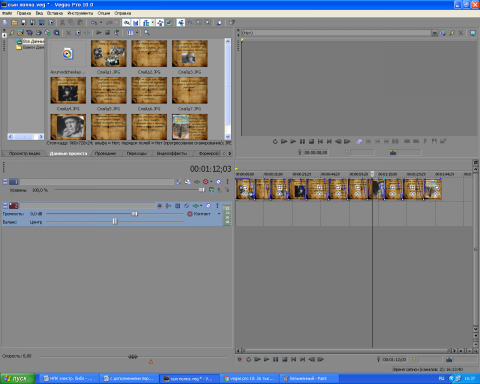Open the Правка menu
This screenshot has height=384, width=480.
click(24, 13)
